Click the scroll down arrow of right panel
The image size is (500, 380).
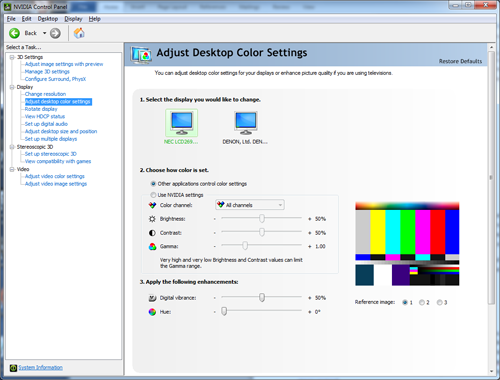click(x=491, y=371)
